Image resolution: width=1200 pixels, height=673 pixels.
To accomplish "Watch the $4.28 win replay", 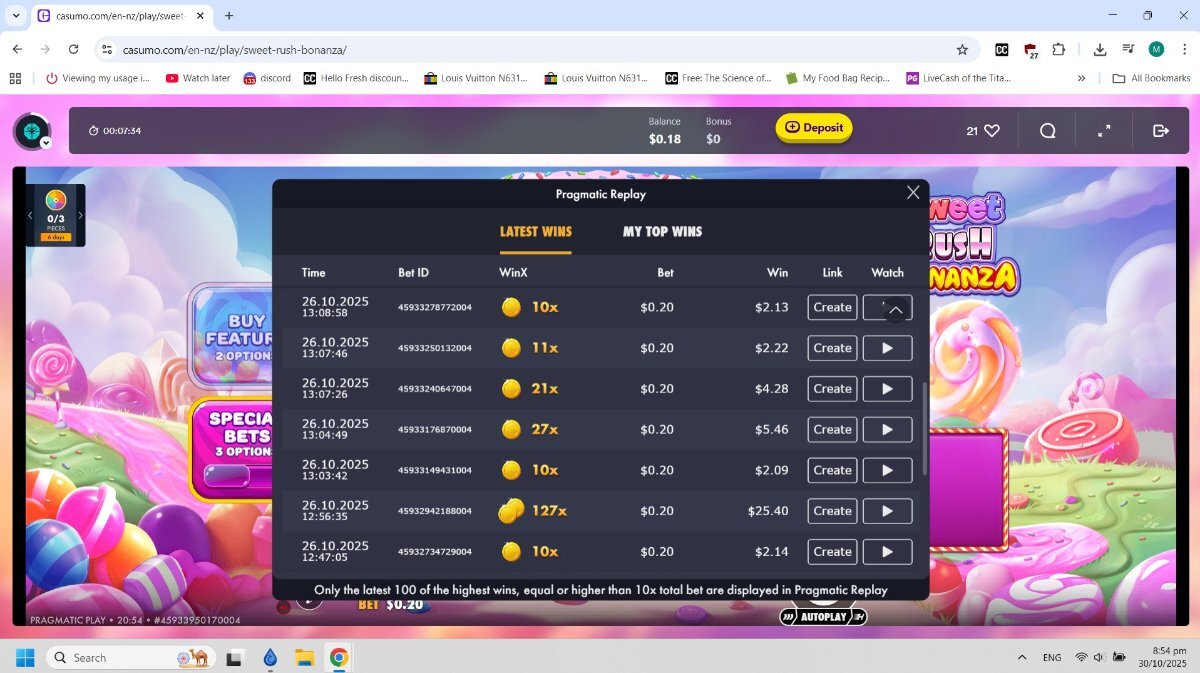I will pos(887,389).
